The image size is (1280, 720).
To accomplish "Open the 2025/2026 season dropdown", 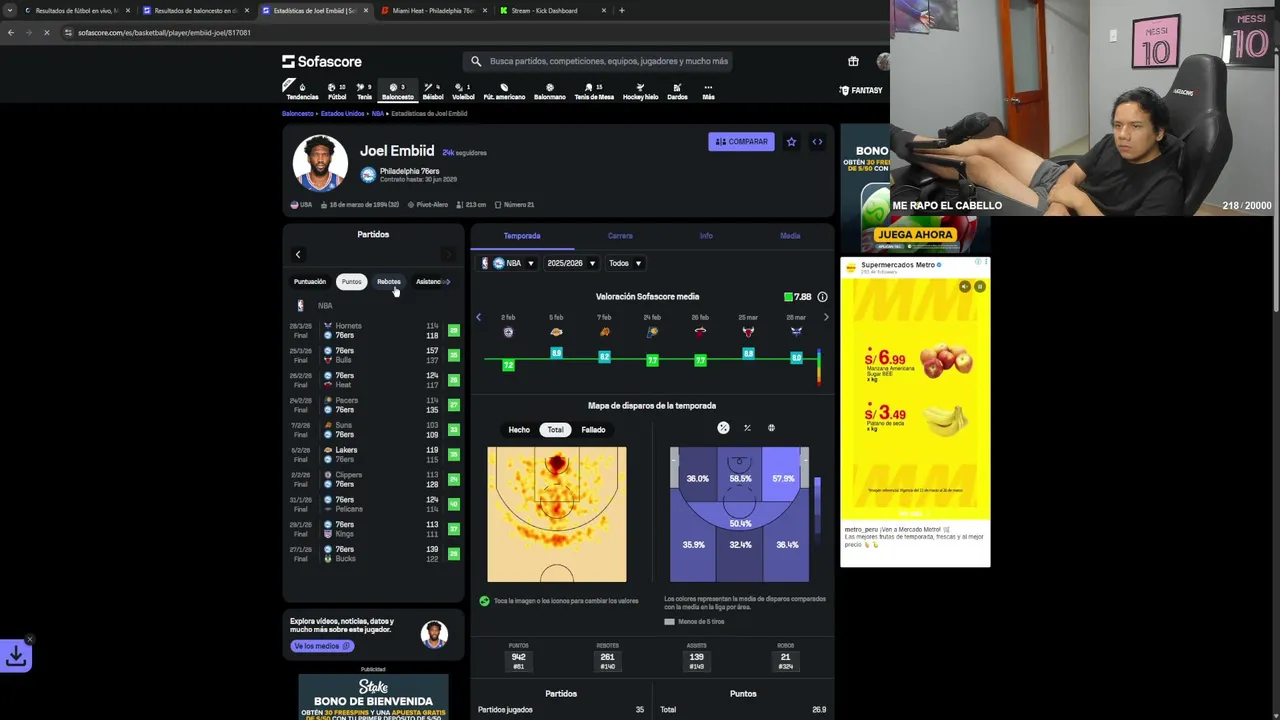I will 571,263.
